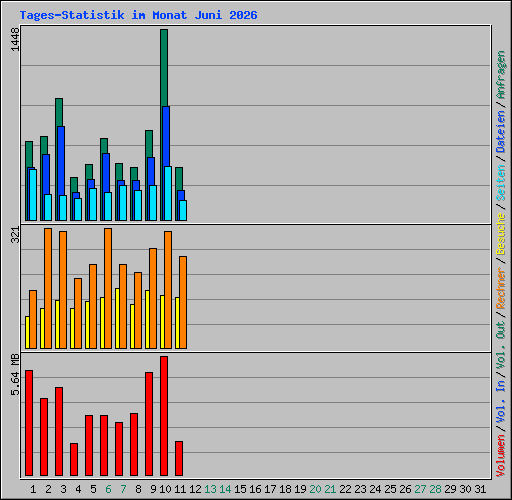The image size is (512, 500).
Task: Click the red Volumen bar for day 4
Action: point(74,459)
